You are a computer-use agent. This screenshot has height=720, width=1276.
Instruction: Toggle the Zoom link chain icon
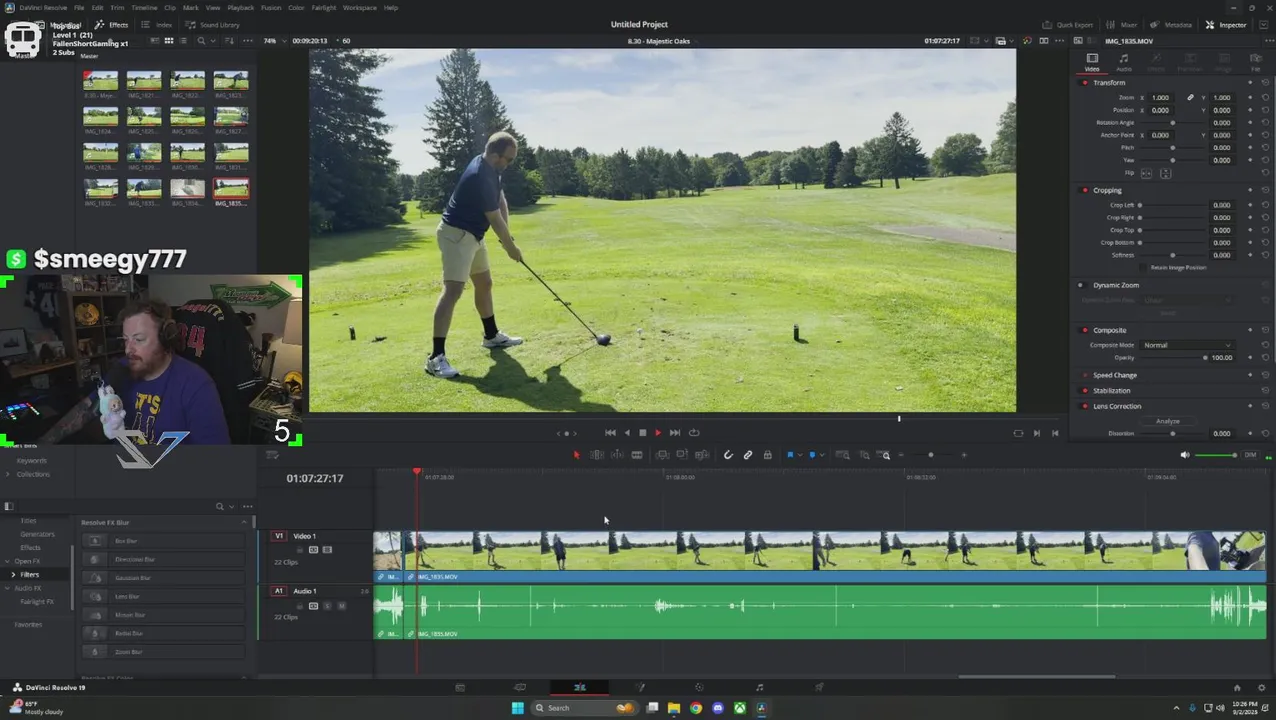pyautogui.click(x=1190, y=98)
